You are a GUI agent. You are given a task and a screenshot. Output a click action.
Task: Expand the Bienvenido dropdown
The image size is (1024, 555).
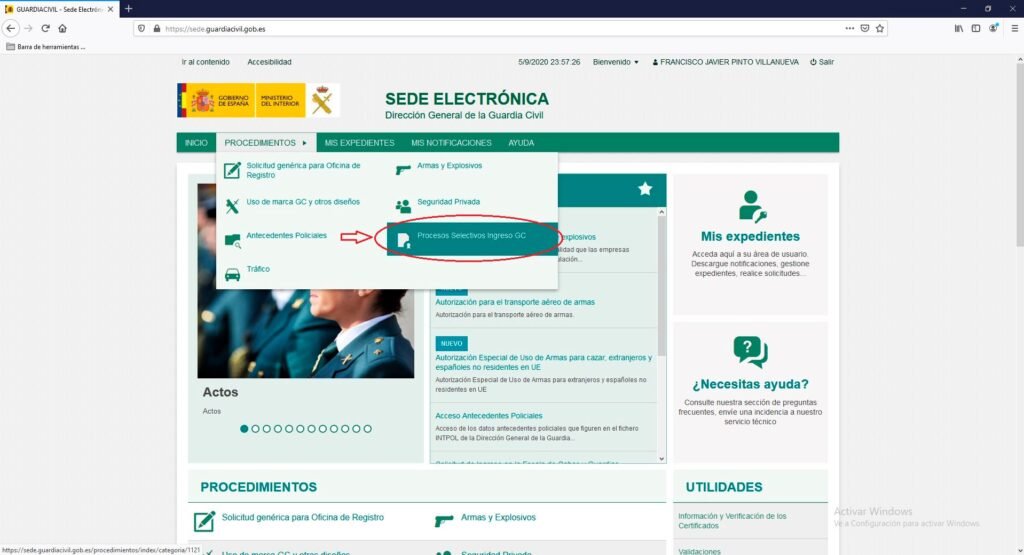tap(615, 62)
